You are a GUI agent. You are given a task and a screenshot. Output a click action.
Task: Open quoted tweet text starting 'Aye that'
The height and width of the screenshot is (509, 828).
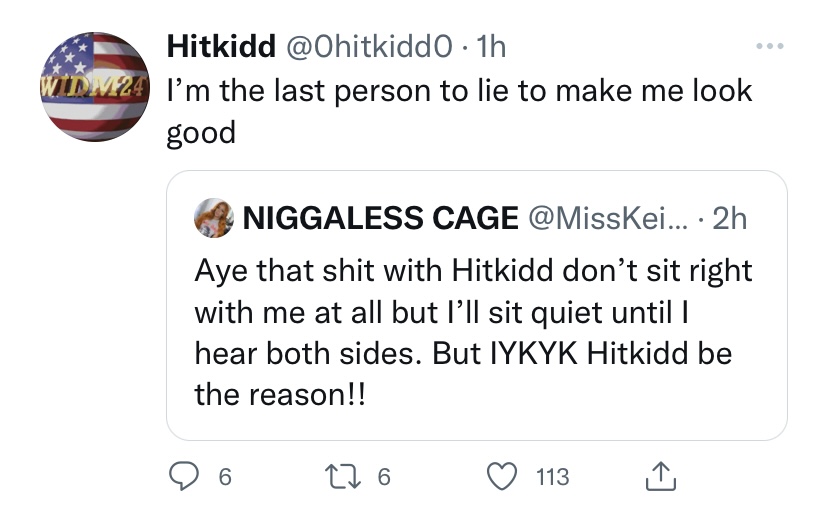pyautogui.click(x=474, y=333)
